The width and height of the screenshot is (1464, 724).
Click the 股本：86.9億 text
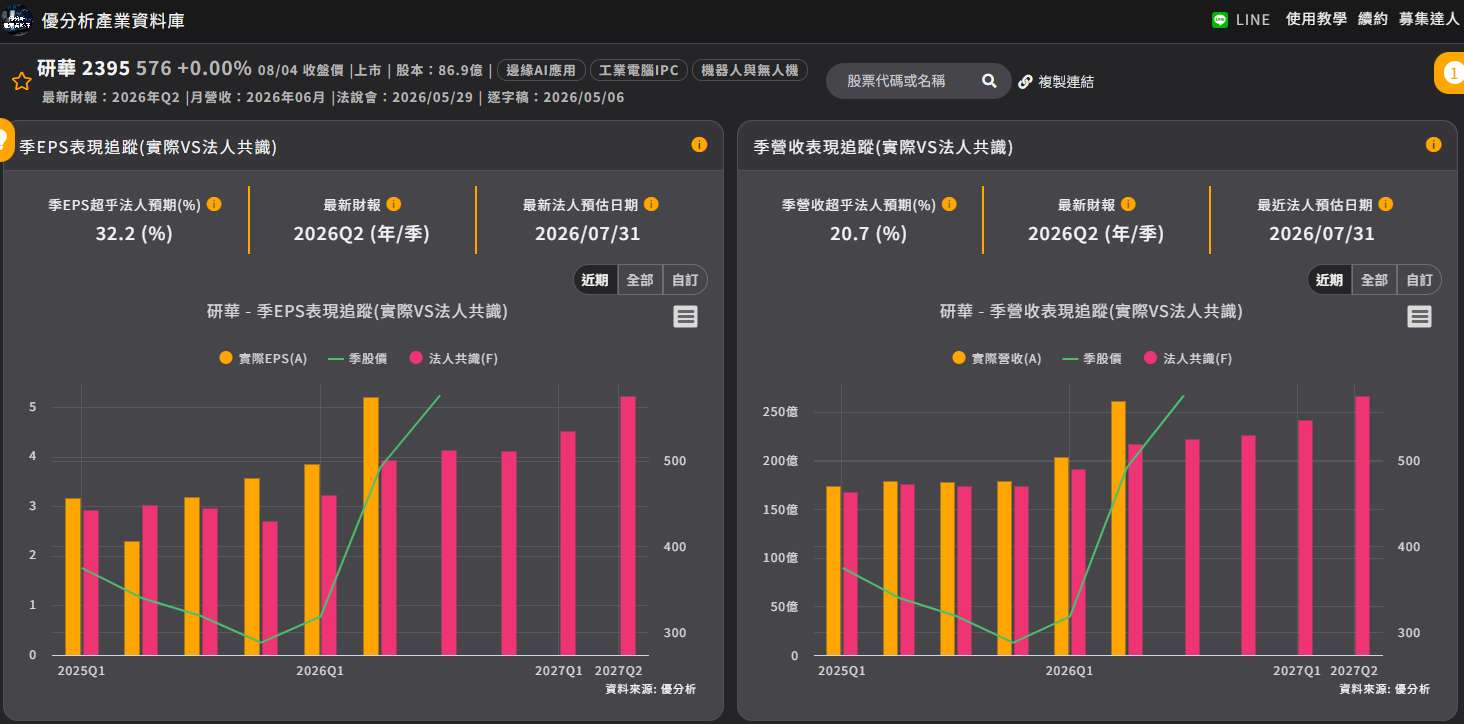(x=439, y=70)
